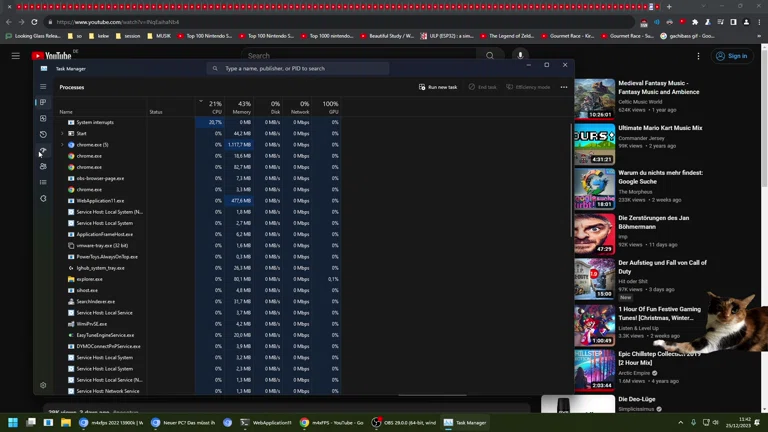
Task: Open Medieval Fantasy Music video thumbnail
Action: (x=594, y=99)
